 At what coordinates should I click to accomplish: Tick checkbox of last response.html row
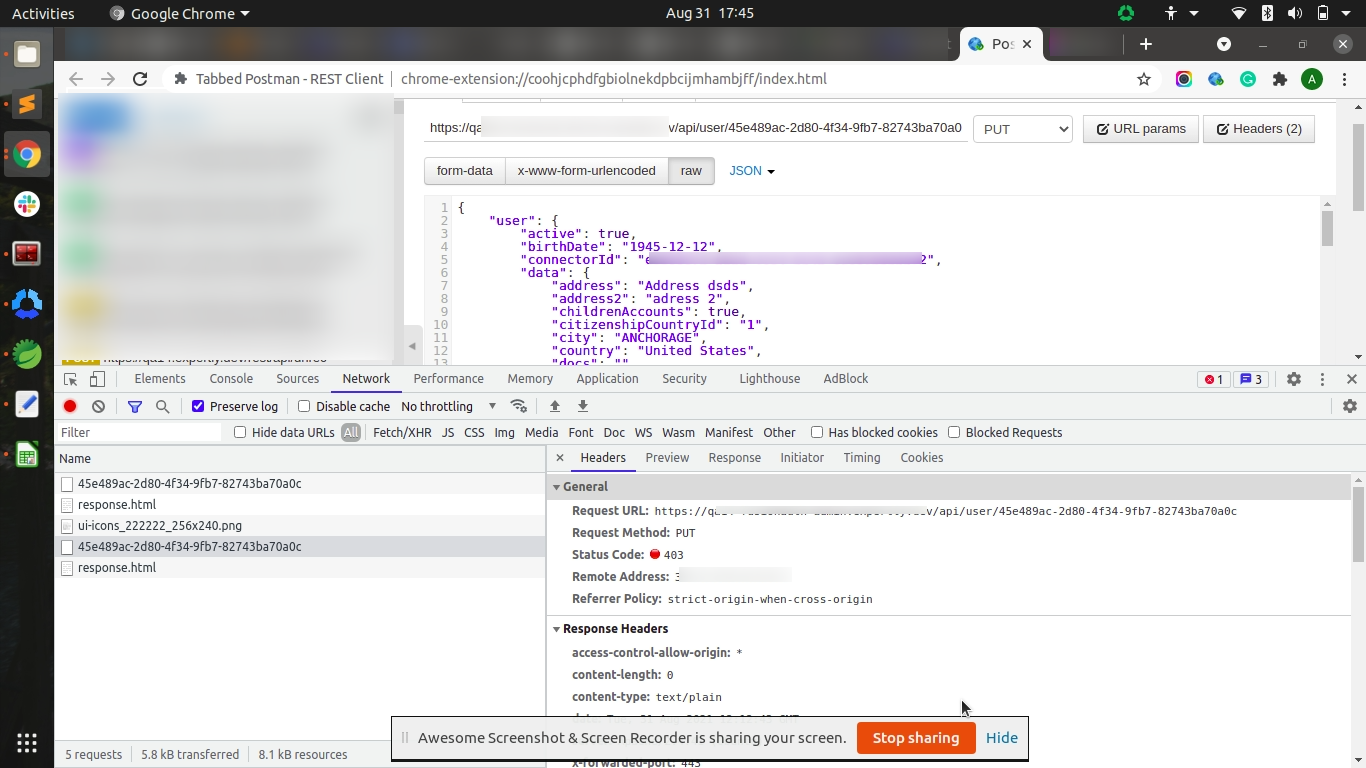tap(67, 568)
